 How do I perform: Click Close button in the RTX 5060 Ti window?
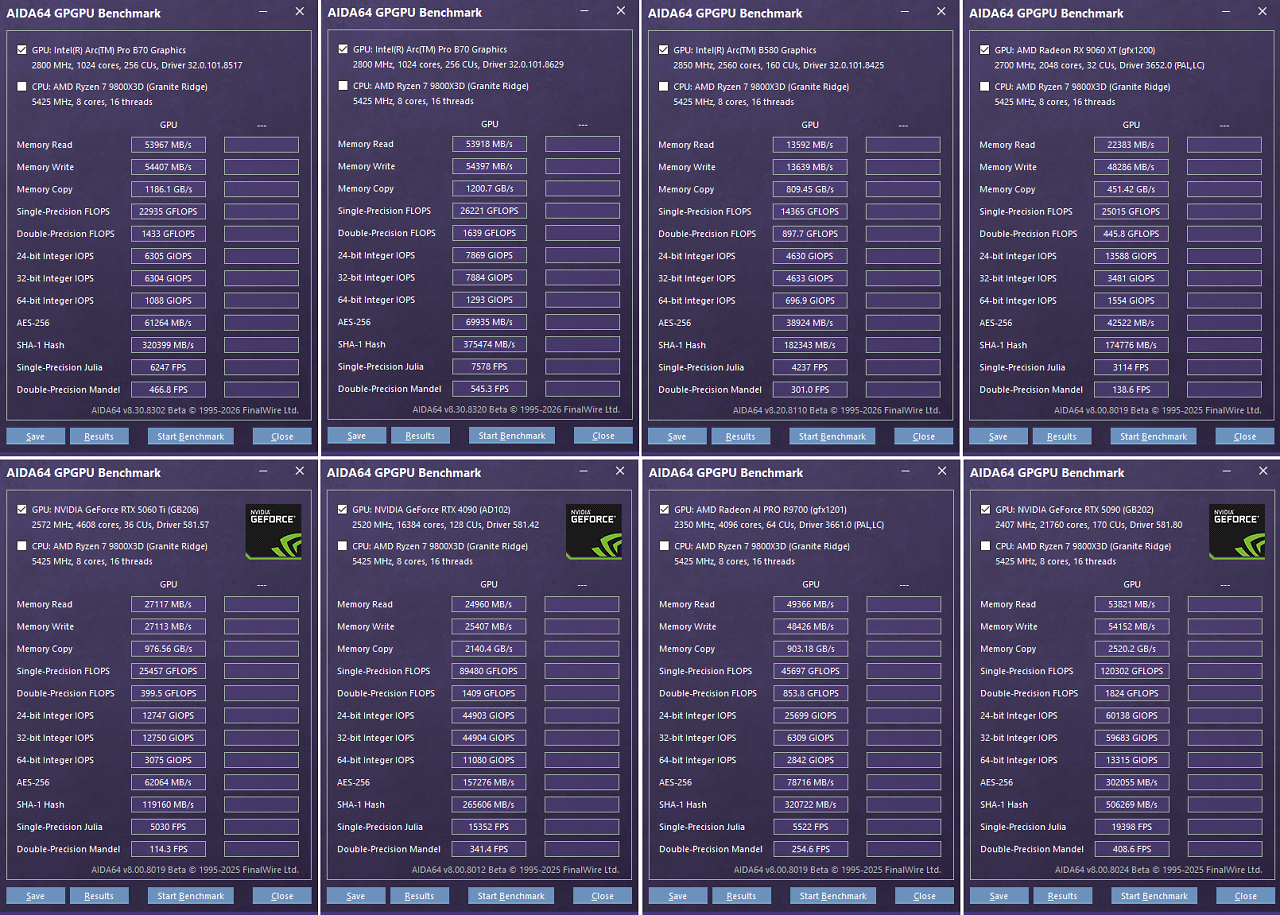pos(282,896)
